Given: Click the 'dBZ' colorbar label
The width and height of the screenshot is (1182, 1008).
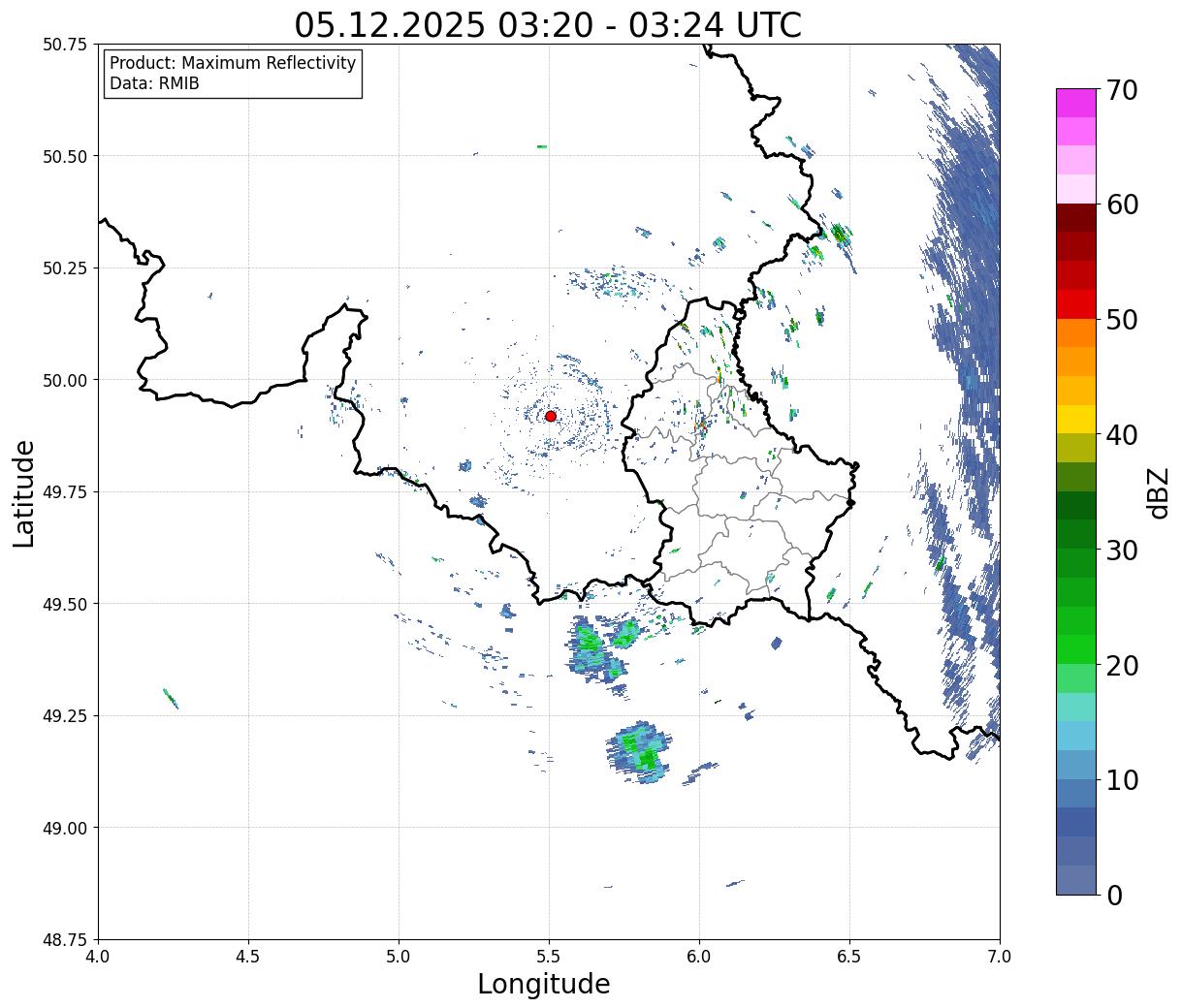Looking at the screenshot, I should coord(1158,492).
